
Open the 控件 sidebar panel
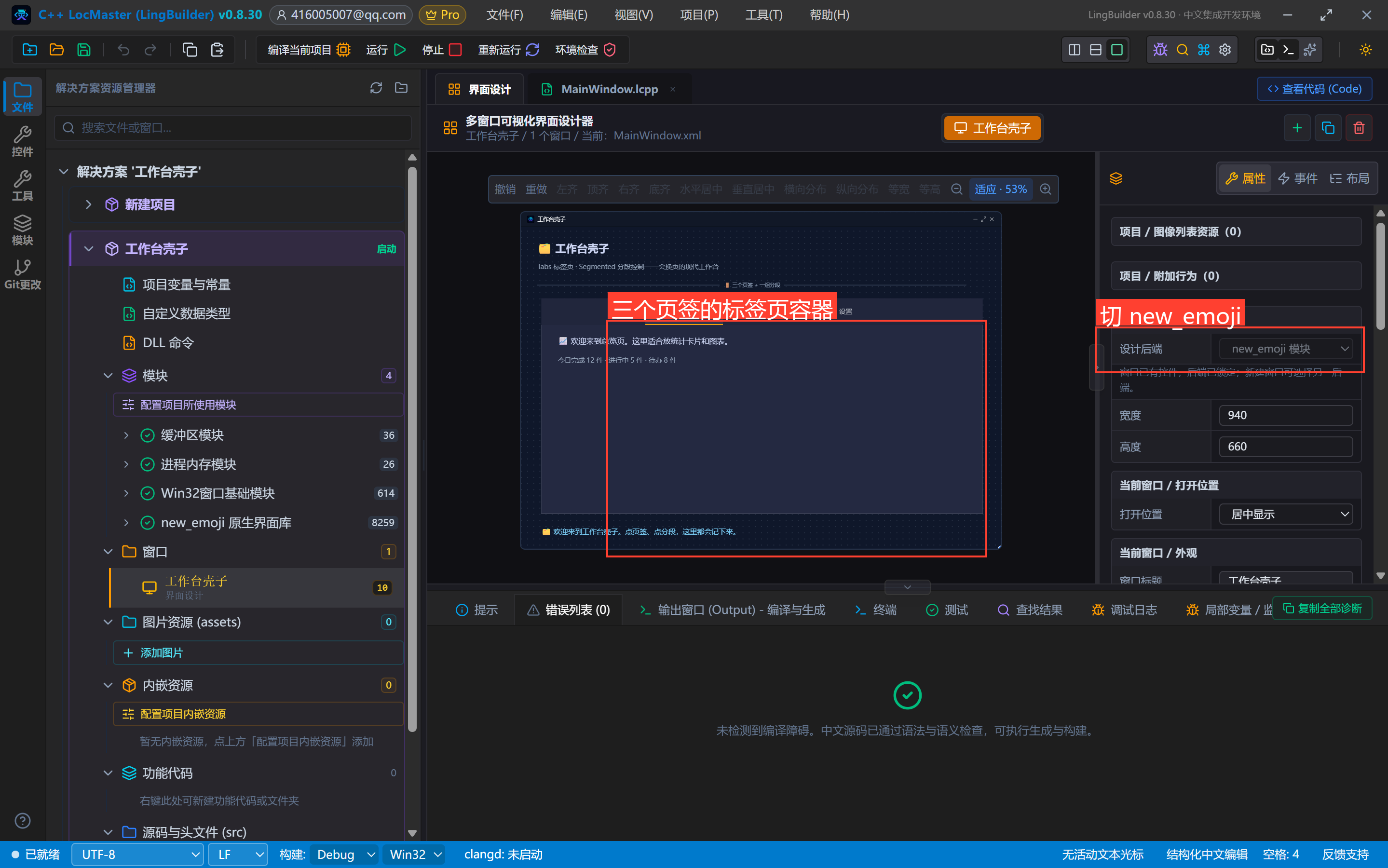point(22,142)
